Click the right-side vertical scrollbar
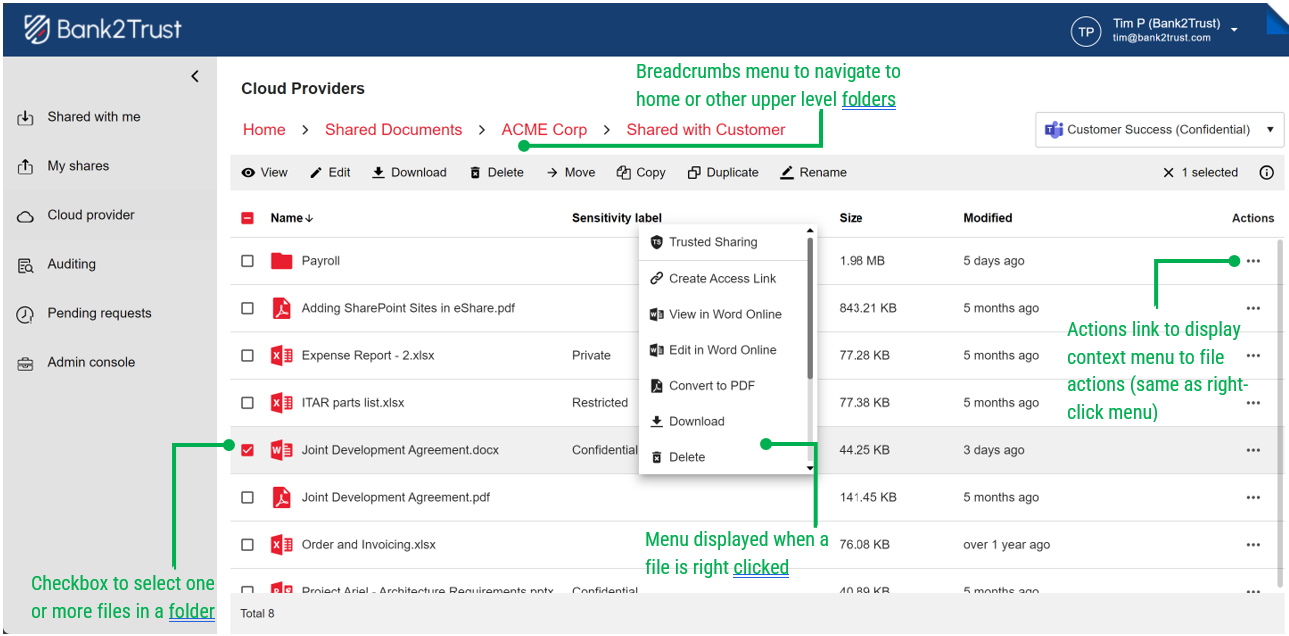The width and height of the screenshot is (1289, 636). 1281,400
